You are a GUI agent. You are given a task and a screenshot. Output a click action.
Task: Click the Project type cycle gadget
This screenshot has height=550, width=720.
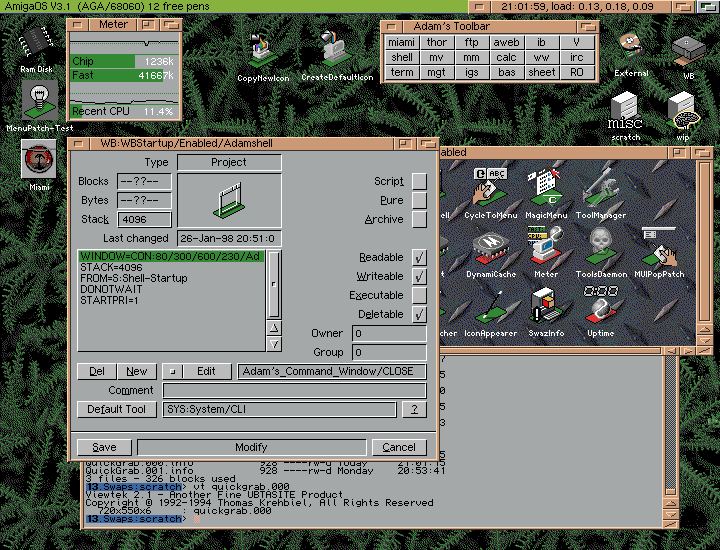click(229, 163)
